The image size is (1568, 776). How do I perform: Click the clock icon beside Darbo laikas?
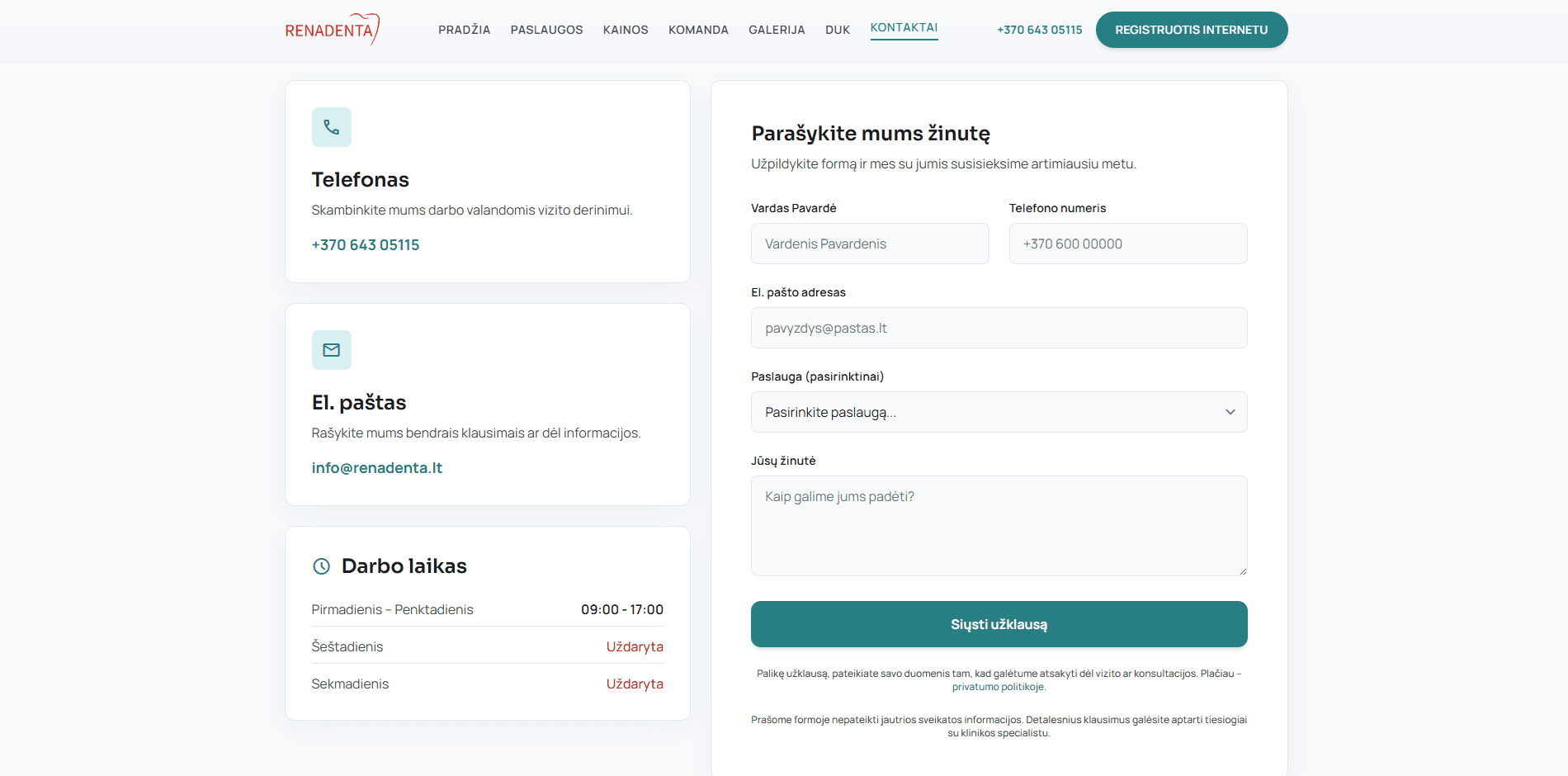coord(322,566)
